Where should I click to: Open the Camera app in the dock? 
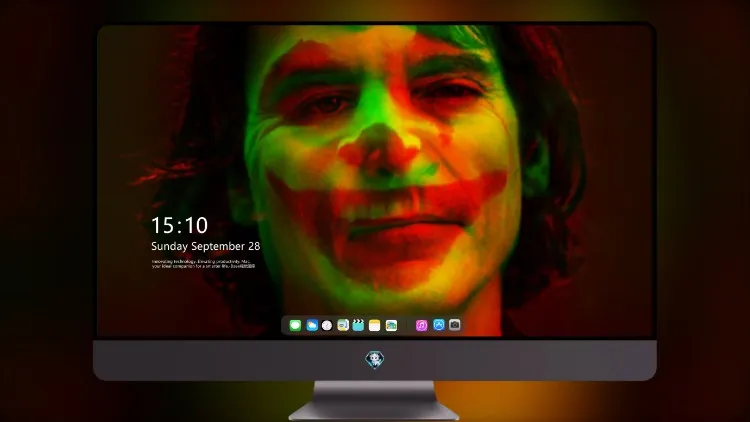click(455, 325)
